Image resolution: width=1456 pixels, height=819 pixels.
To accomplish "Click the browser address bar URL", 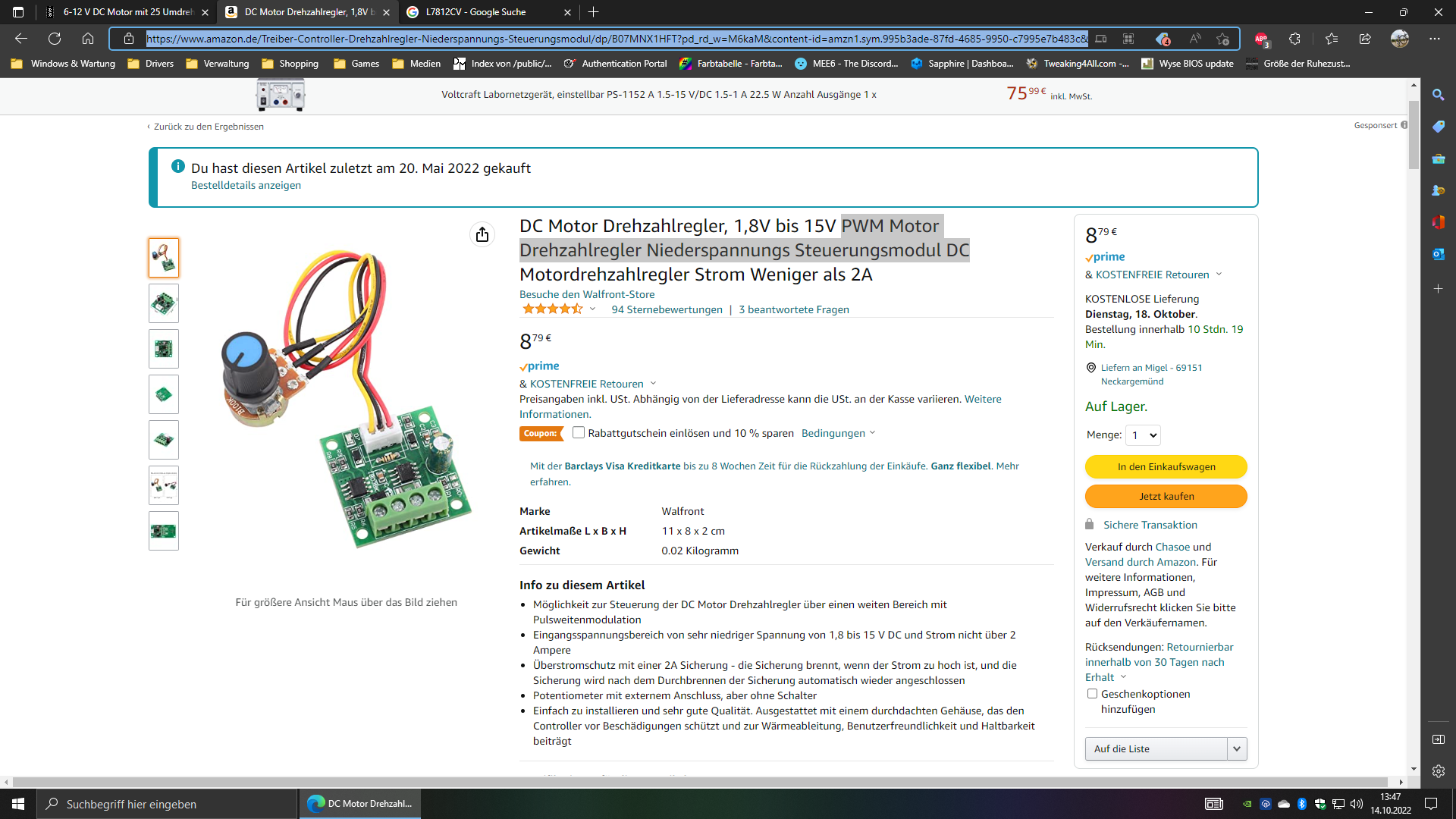I will coord(617,39).
